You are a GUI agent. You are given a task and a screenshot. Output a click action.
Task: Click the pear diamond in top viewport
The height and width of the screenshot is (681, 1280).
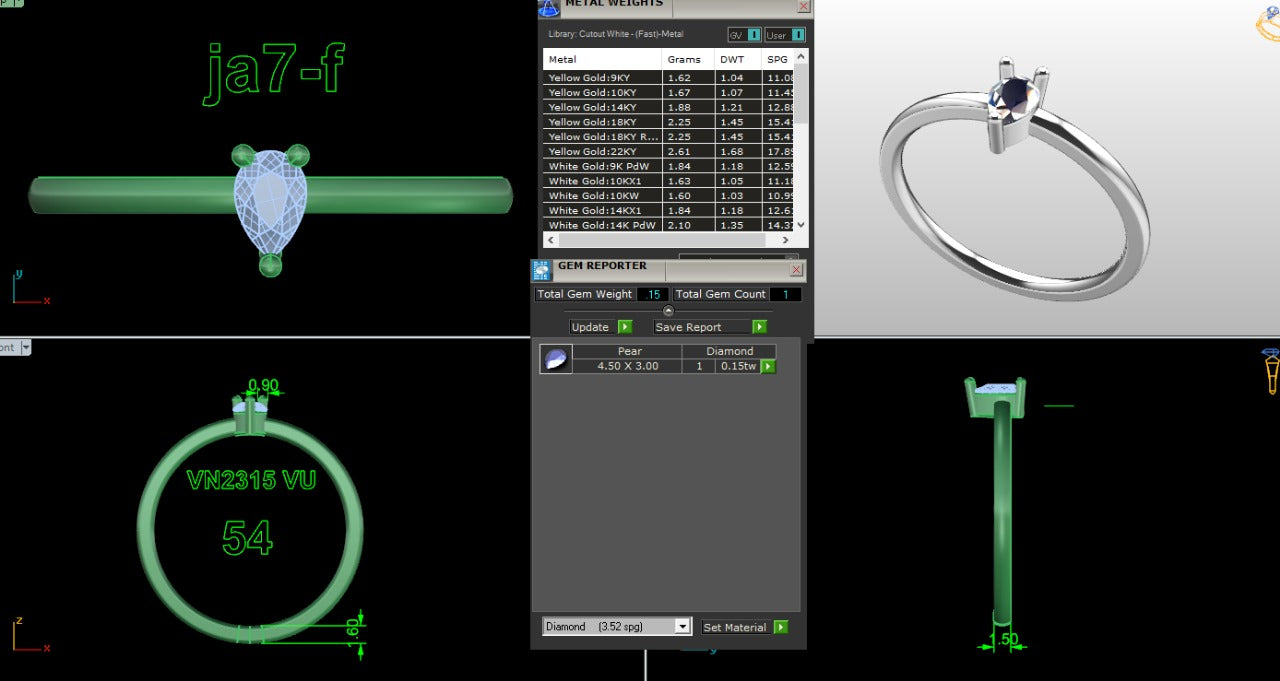[269, 202]
